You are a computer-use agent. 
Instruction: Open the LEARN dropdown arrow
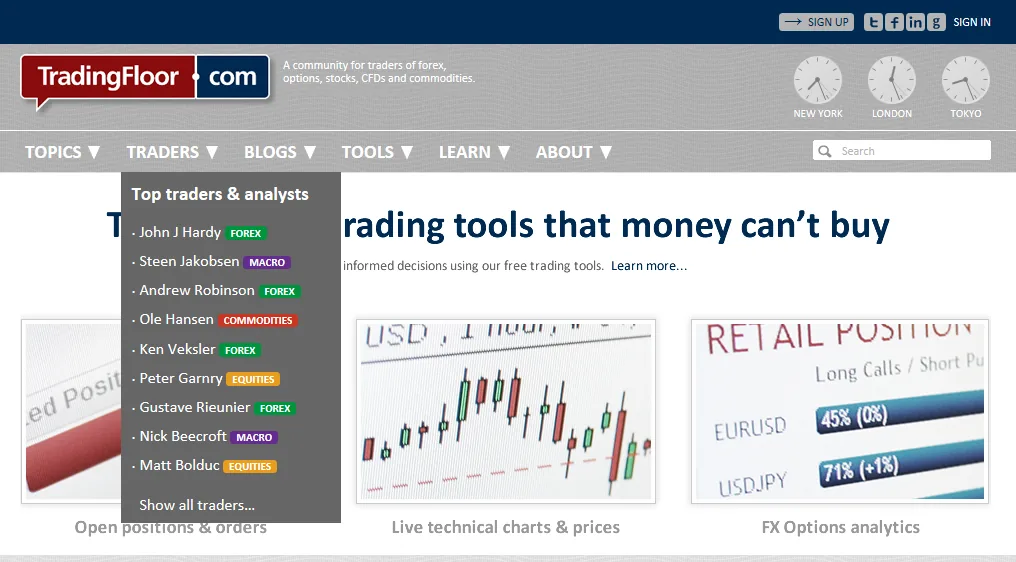coord(503,152)
